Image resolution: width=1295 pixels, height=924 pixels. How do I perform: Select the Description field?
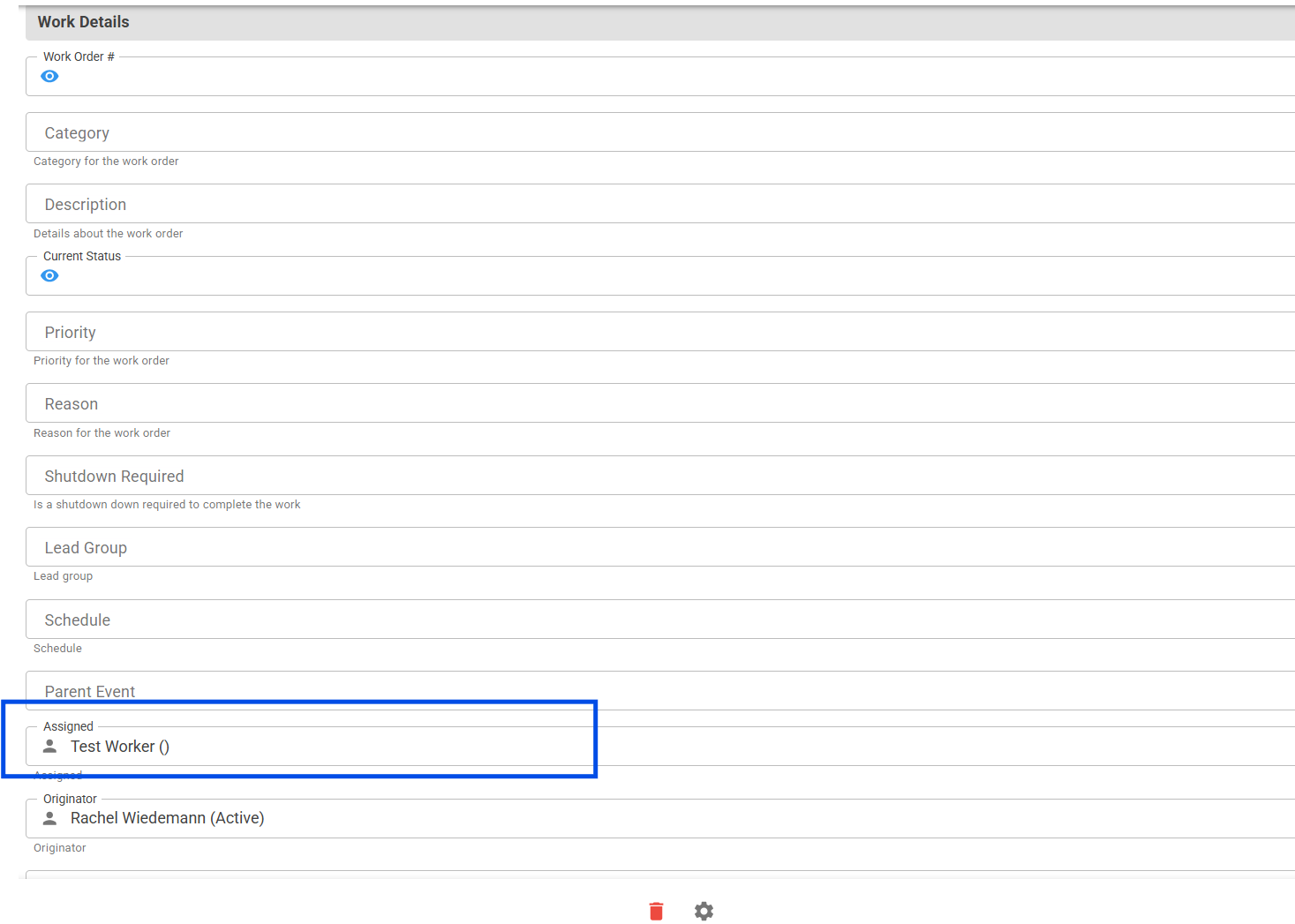coord(660,204)
